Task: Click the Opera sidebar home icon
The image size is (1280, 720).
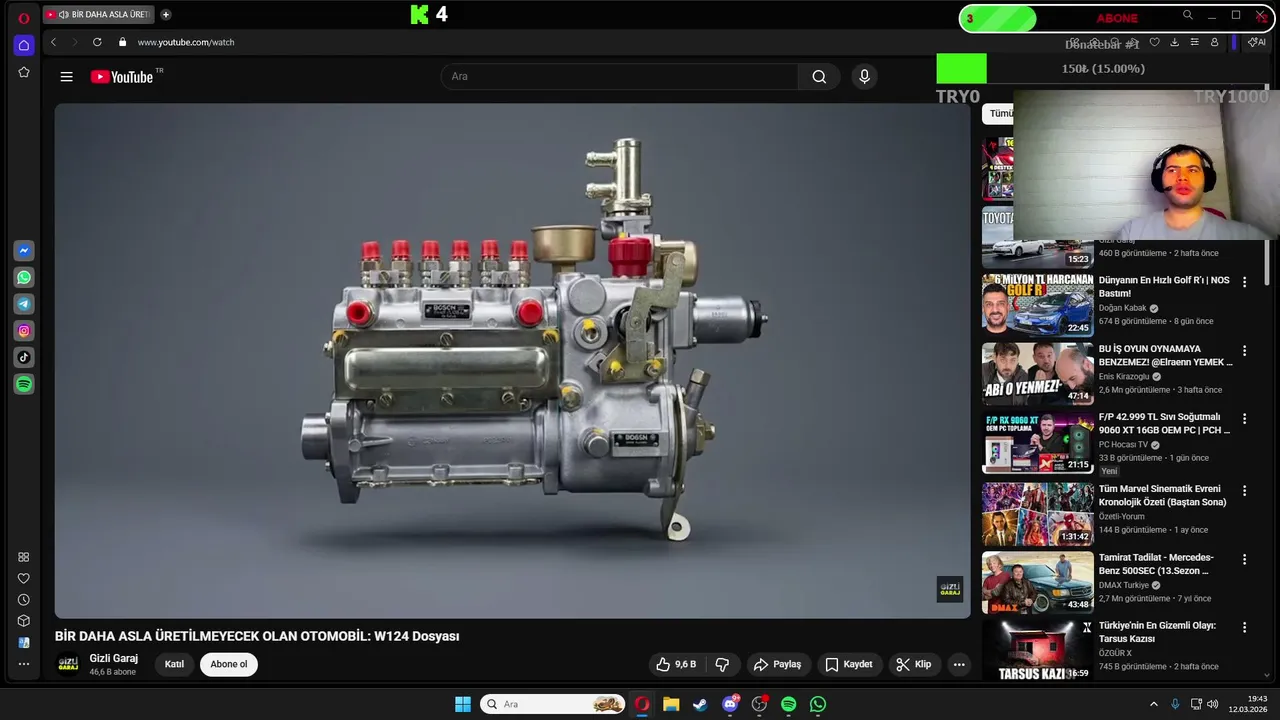Action: click(24, 45)
